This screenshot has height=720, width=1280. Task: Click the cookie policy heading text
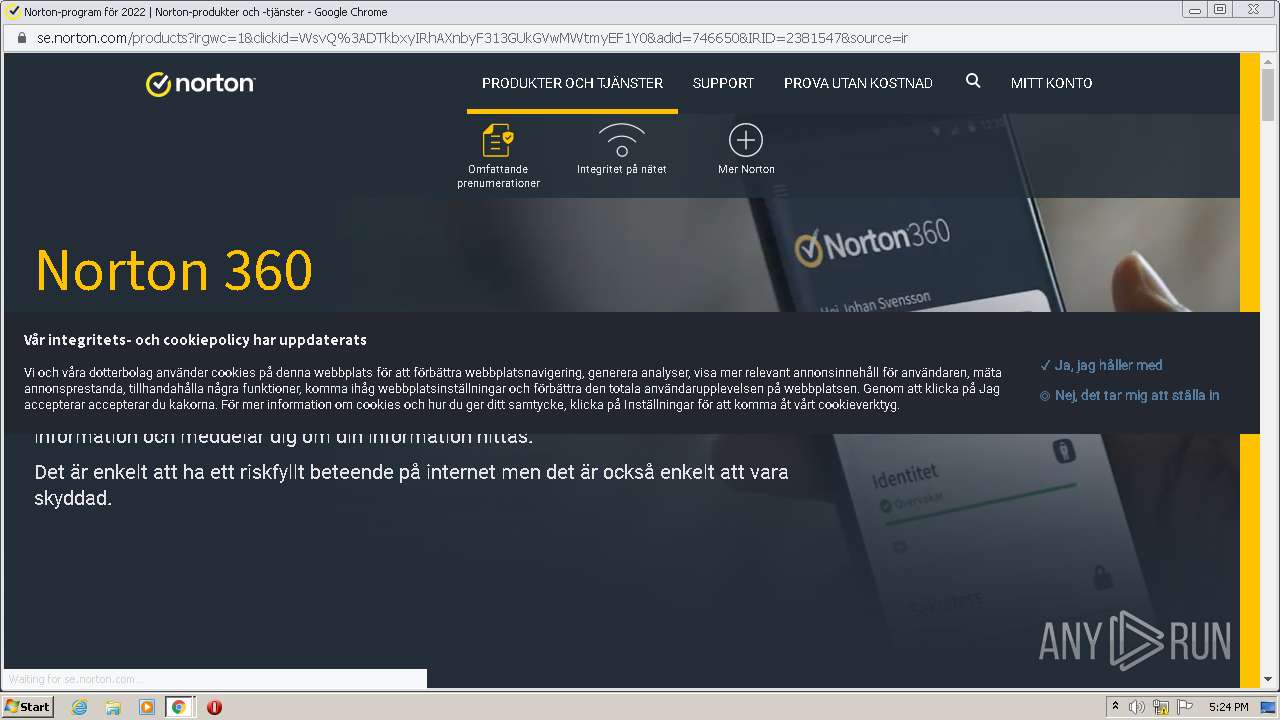pyautogui.click(x=195, y=340)
